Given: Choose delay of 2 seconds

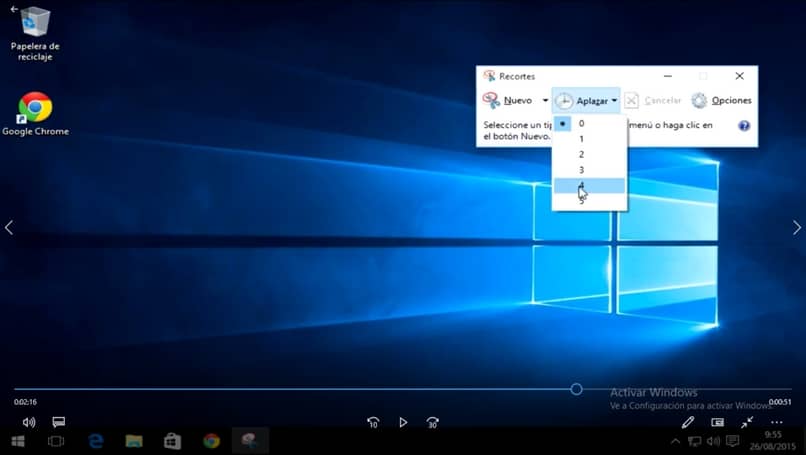Looking at the screenshot, I should [590, 154].
